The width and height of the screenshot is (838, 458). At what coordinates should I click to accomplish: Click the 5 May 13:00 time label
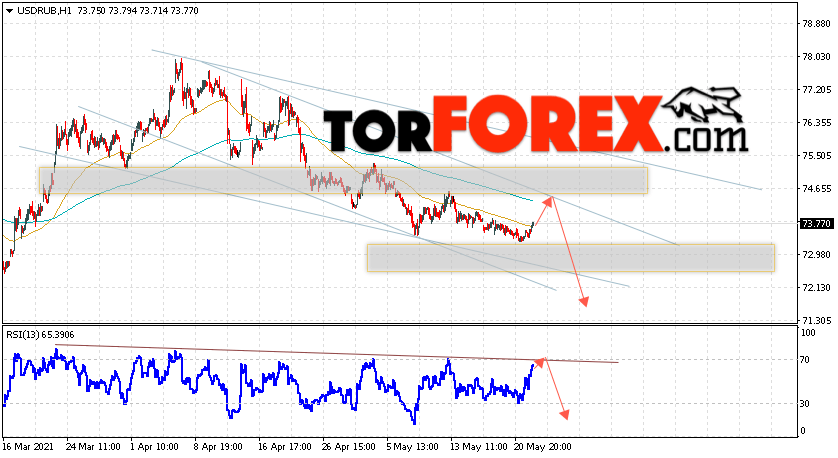[x=413, y=446]
